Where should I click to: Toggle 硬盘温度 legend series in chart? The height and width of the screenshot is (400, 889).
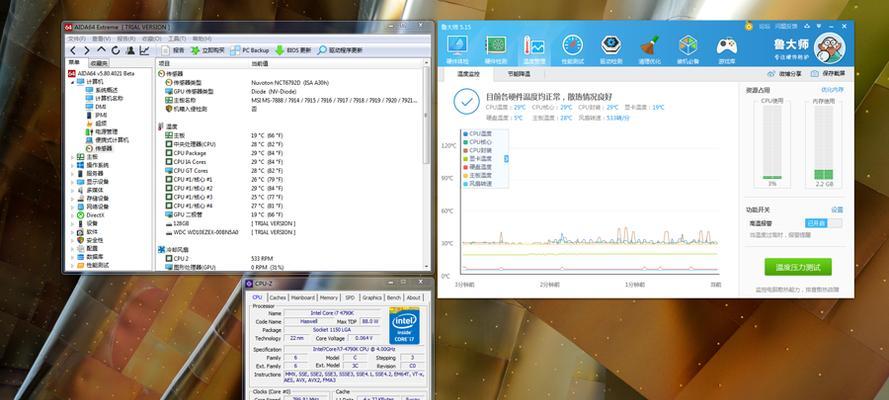point(478,167)
